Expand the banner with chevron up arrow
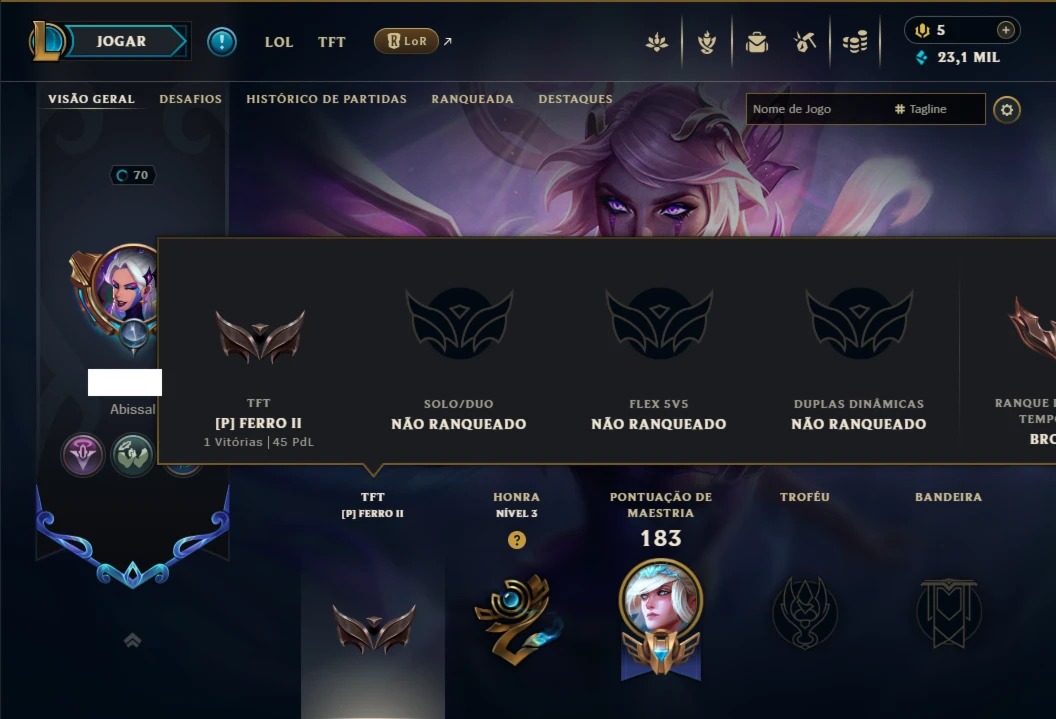This screenshot has width=1056, height=719. (x=133, y=640)
